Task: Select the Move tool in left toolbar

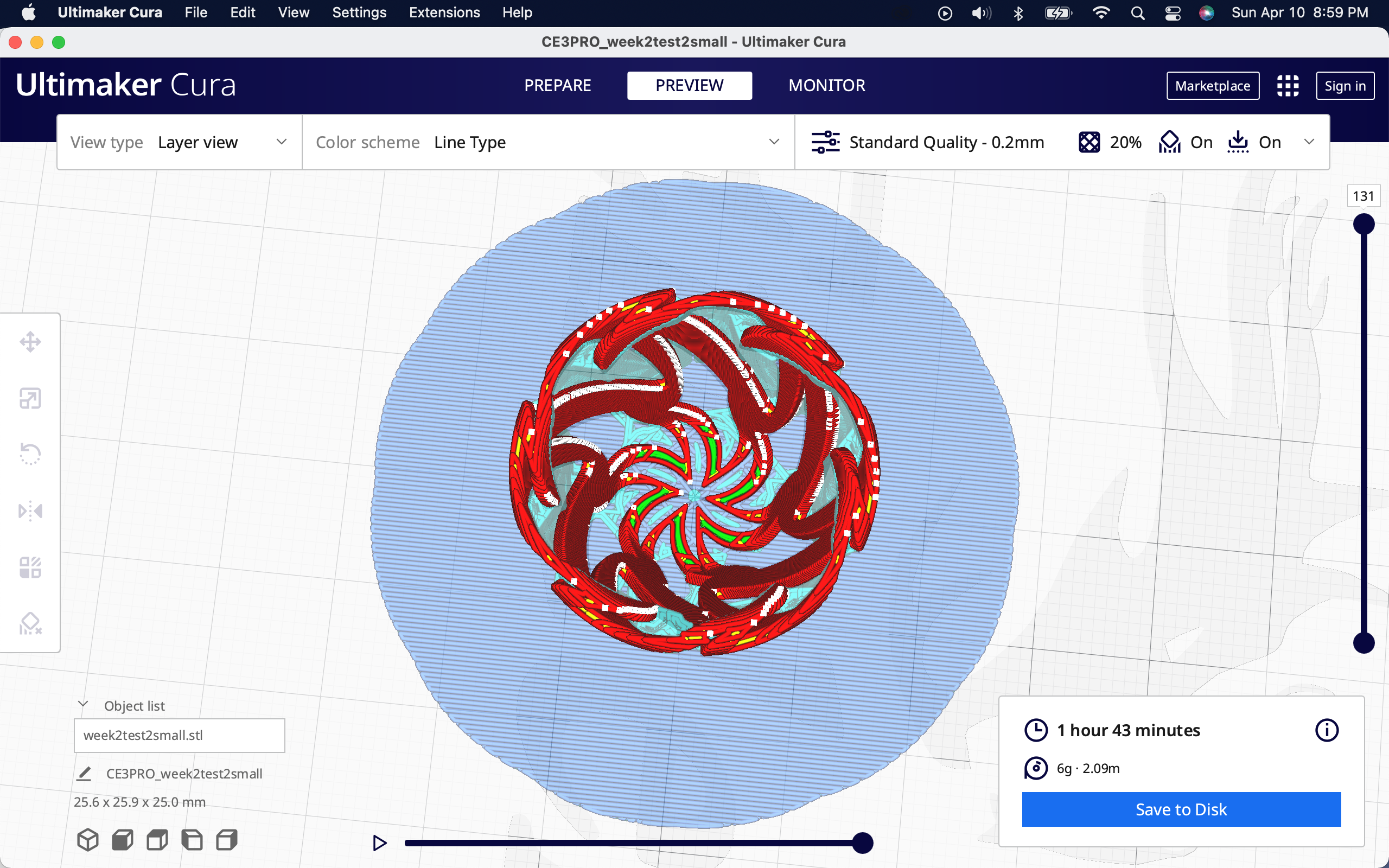Action: tap(30, 342)
